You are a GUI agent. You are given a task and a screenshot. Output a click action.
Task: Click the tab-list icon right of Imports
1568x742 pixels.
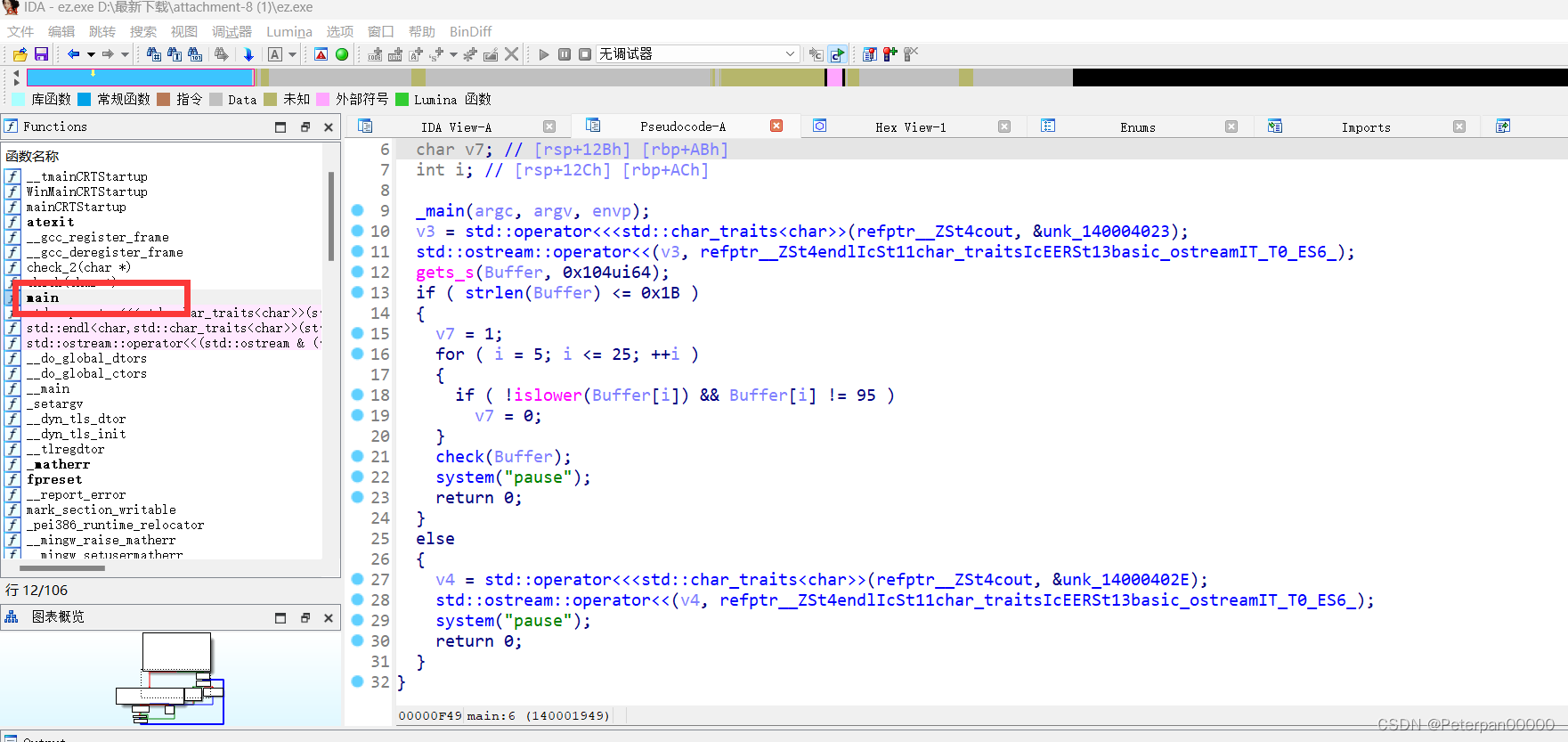point(1503,126)
